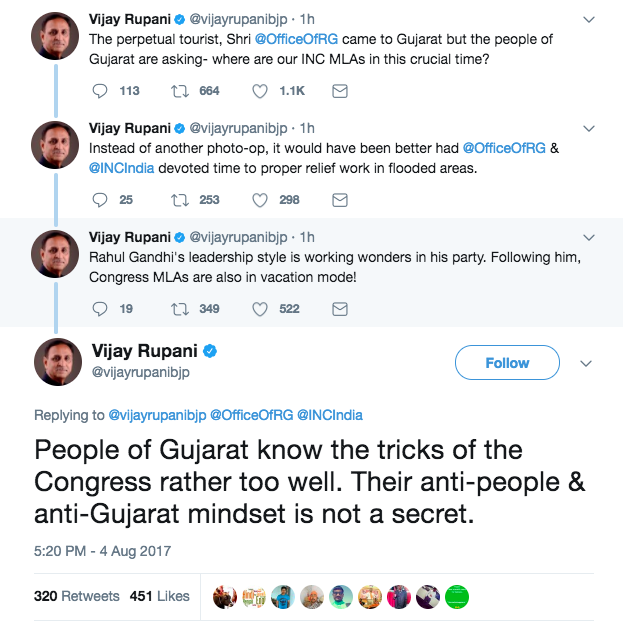The image size is (623, 625).
Task: Follow Vijay Rupani
Action: tap(507, 363)
